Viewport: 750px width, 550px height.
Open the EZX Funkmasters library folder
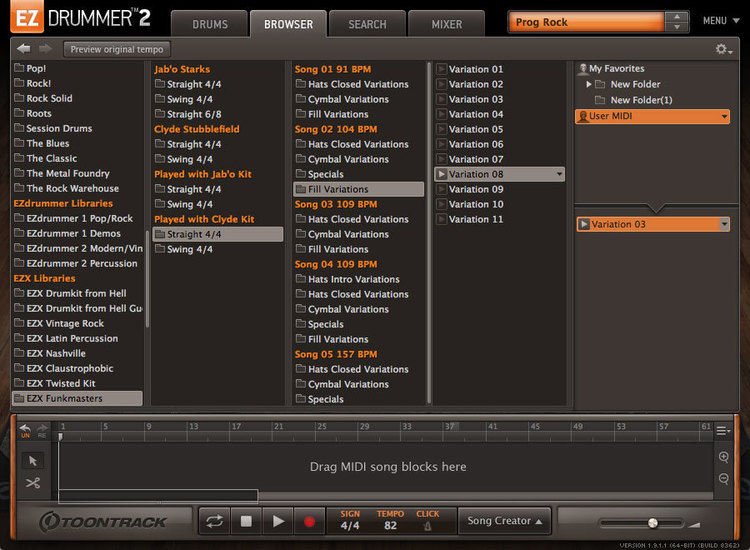pyautogui.click(x=77, y=398)
